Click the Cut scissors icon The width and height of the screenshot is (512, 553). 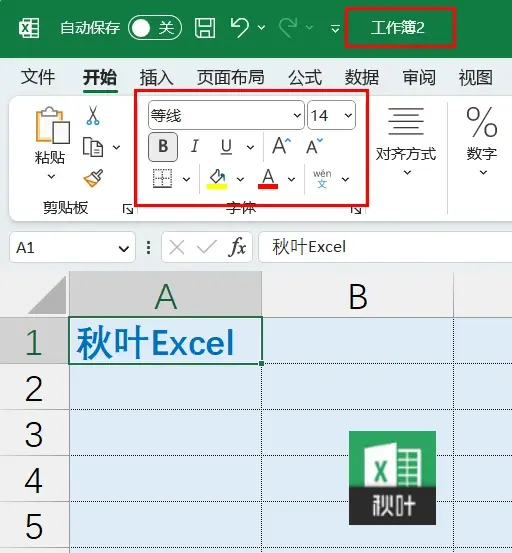click(93, 115)
